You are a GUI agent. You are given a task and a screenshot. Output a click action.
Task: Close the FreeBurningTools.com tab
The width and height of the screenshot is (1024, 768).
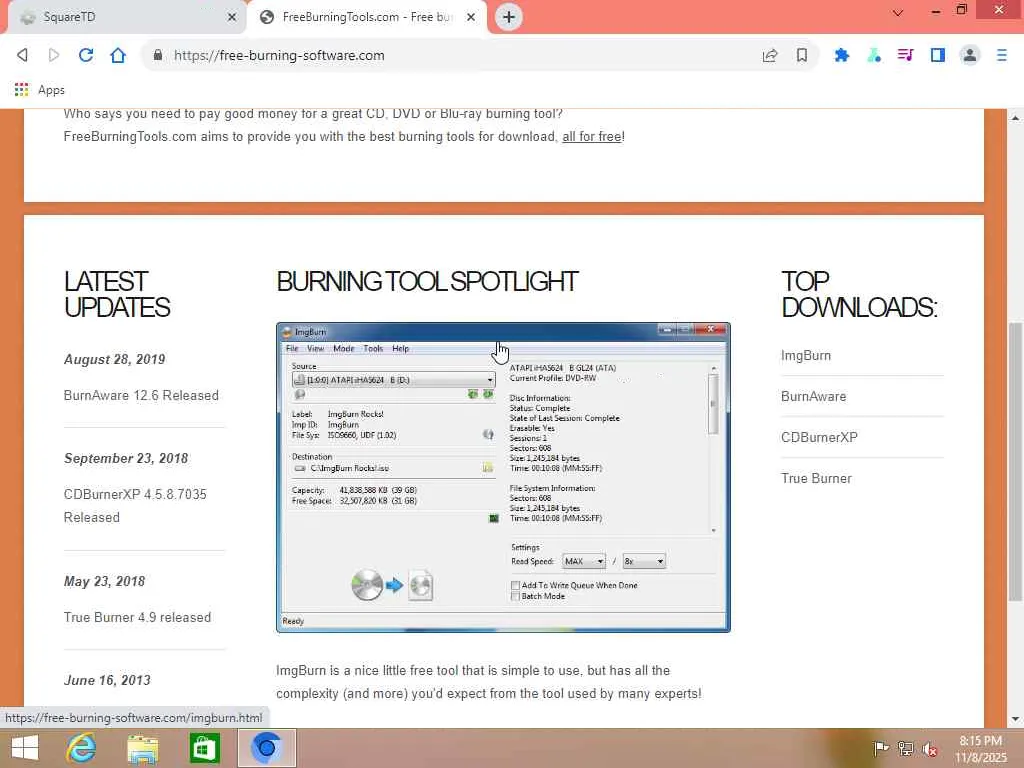(x=471, y=17)
